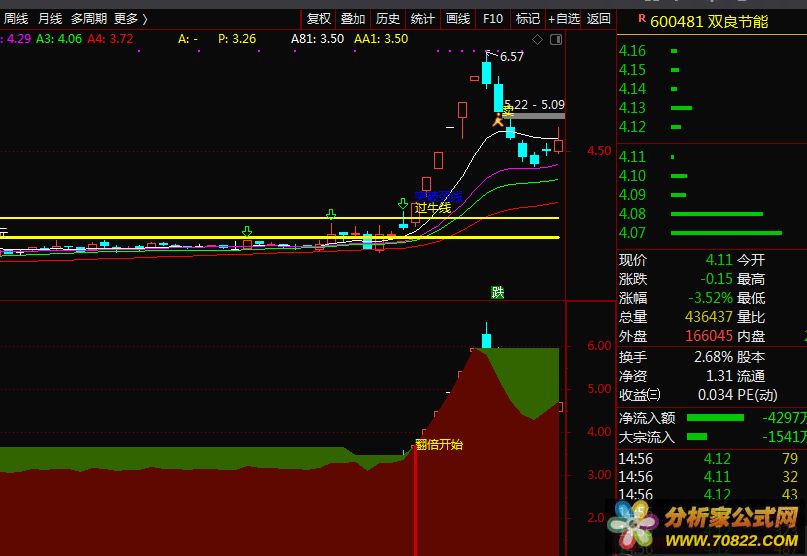Click the diamond icon above chart

coord(537,40)
